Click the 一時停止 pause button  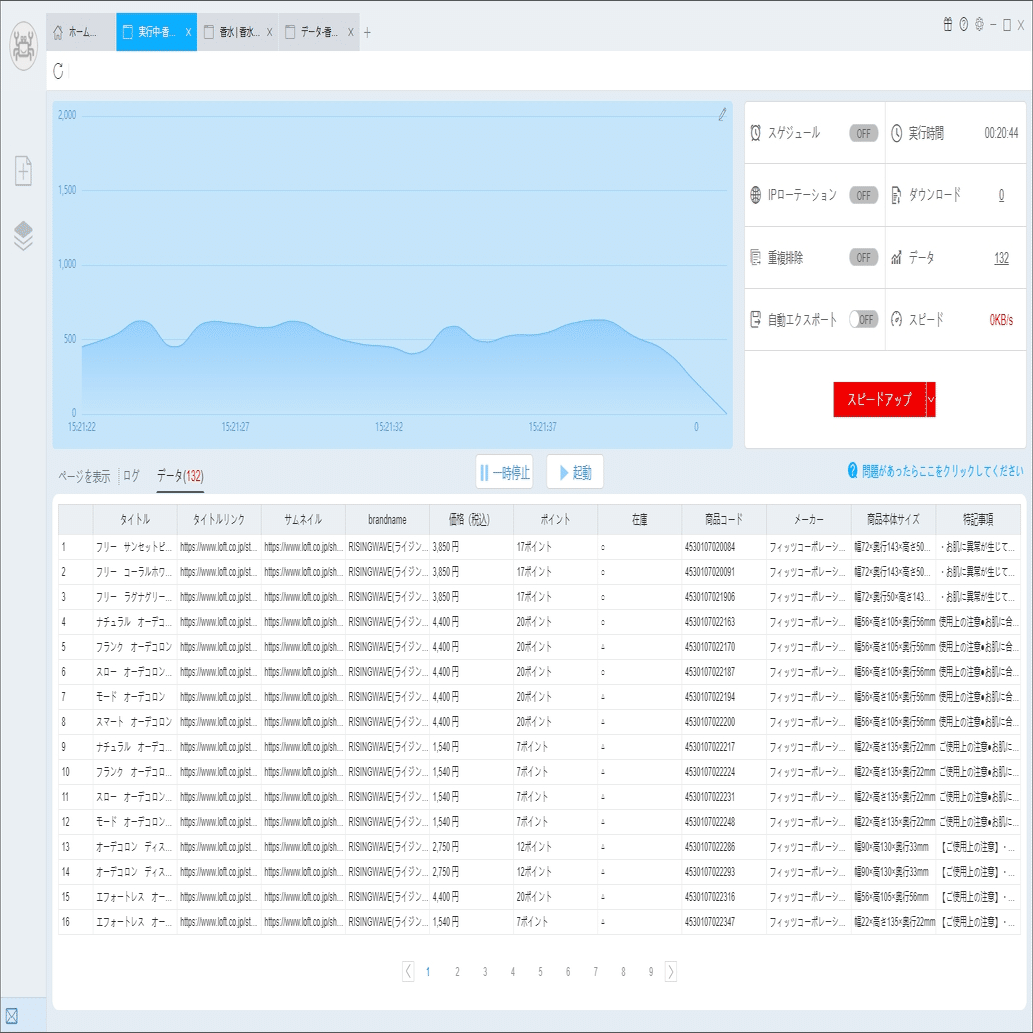[504, 472]
